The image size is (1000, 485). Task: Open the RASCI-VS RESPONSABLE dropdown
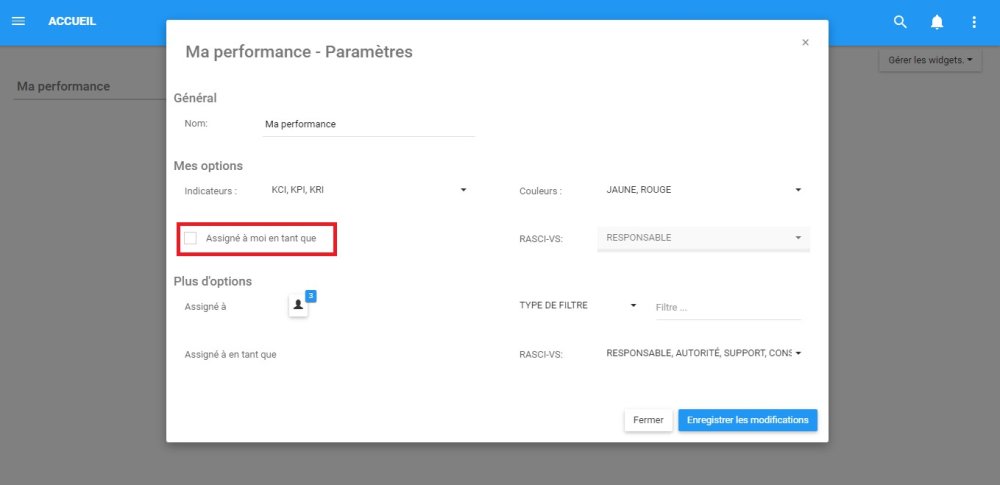[798, 238]
